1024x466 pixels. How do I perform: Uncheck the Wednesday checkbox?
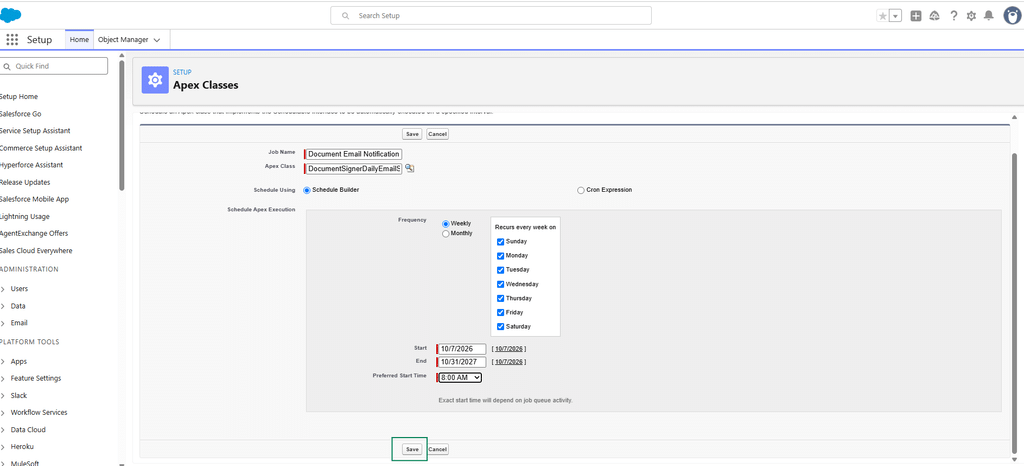click(x=500, y=284)
